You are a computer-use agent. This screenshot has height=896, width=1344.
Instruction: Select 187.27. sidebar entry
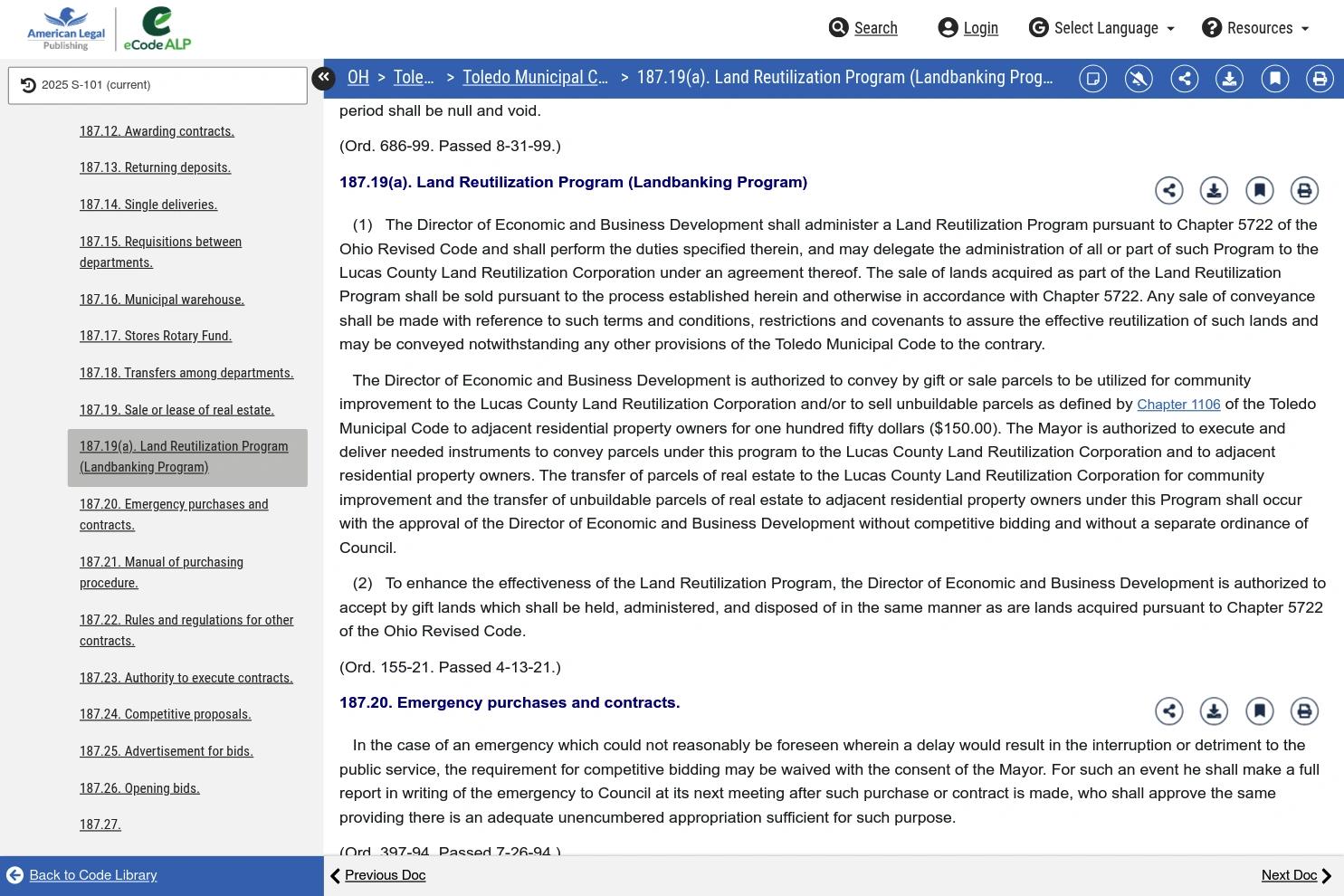100,825
